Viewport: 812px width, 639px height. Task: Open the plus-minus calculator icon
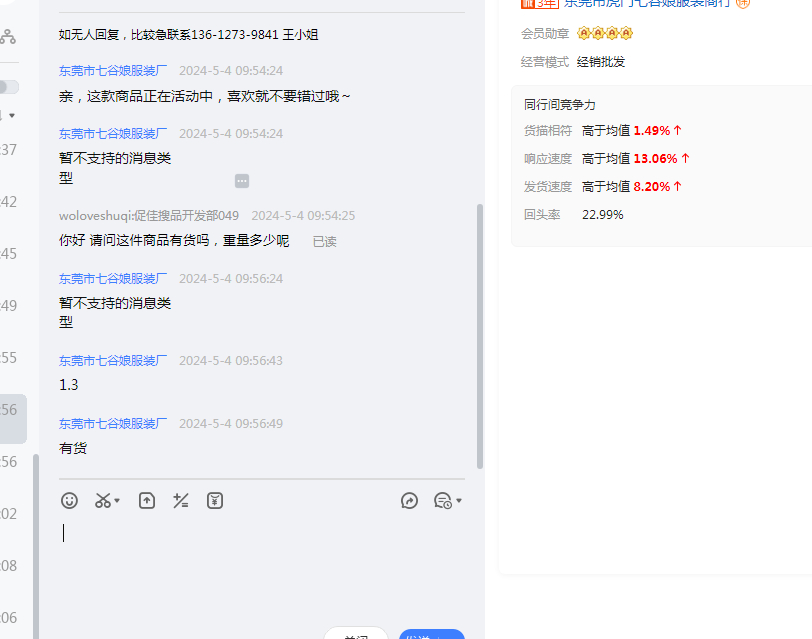(181, 501)
